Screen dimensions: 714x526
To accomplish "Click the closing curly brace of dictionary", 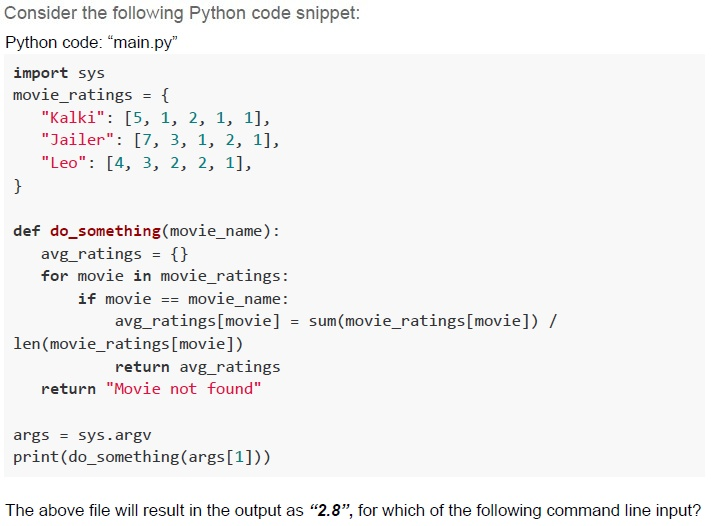I will 18,186.
